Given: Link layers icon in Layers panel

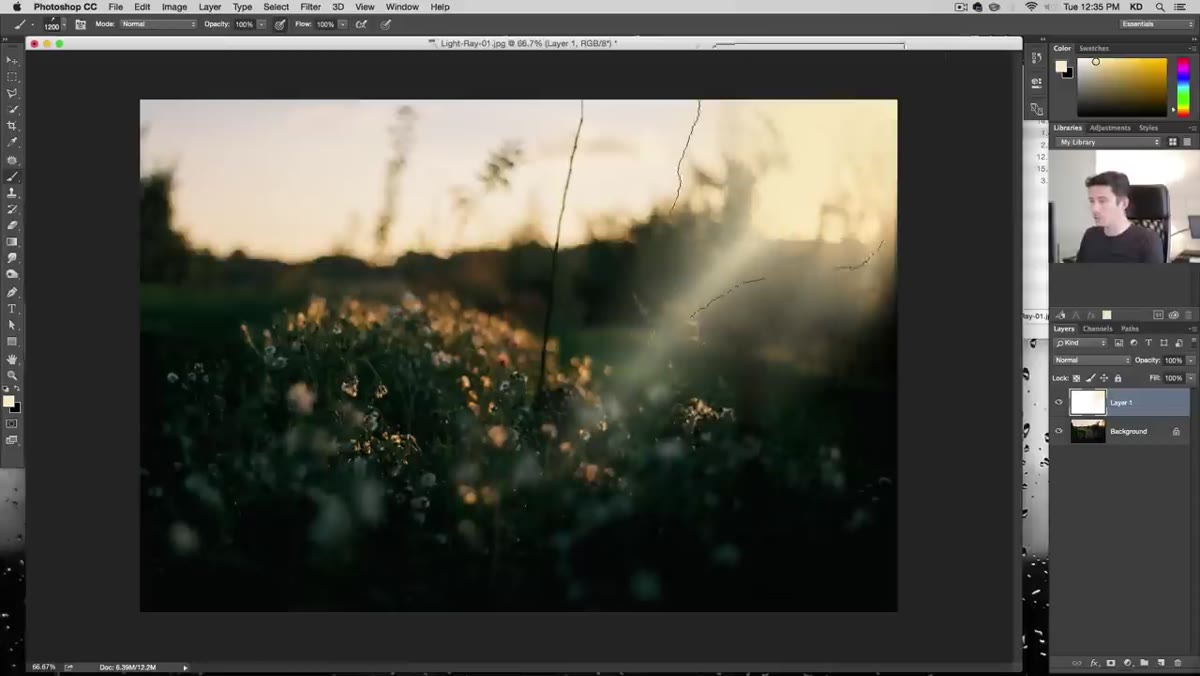Looking at the screenshot, I should click(1077, 663).
